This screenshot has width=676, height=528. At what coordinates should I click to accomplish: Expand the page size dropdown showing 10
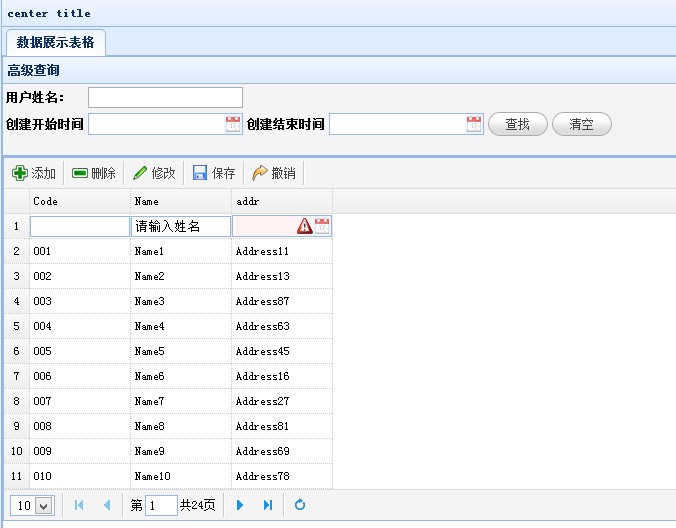click(43, 506)
